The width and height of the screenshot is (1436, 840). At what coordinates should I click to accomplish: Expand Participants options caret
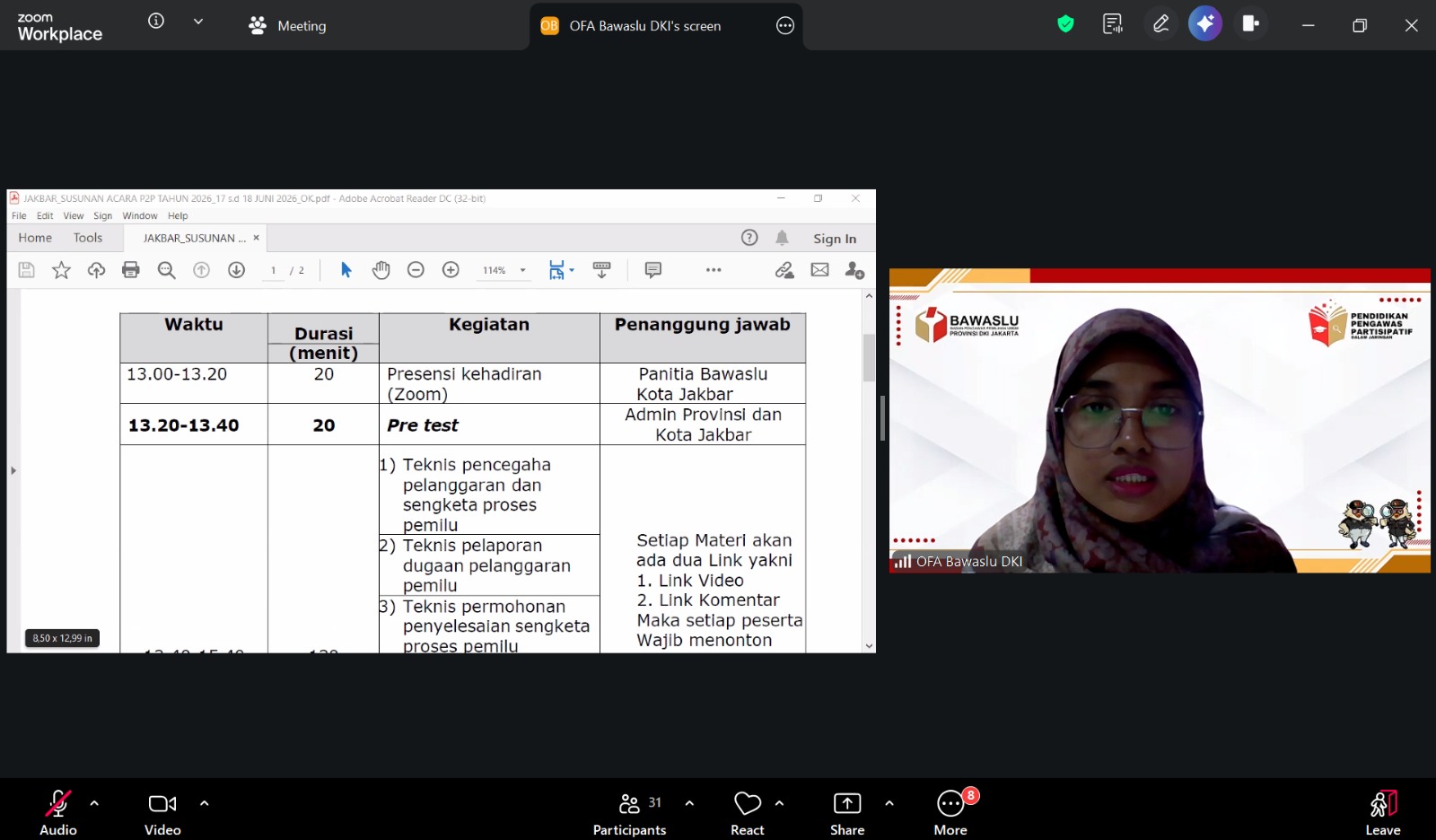tap(689, 803)
